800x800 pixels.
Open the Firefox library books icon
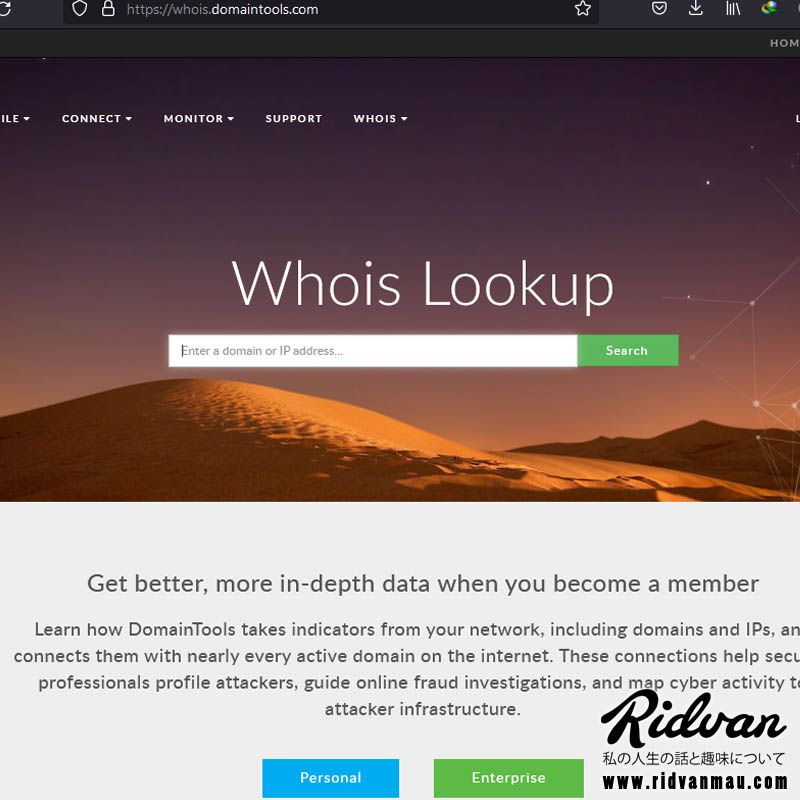pos(733,9)
